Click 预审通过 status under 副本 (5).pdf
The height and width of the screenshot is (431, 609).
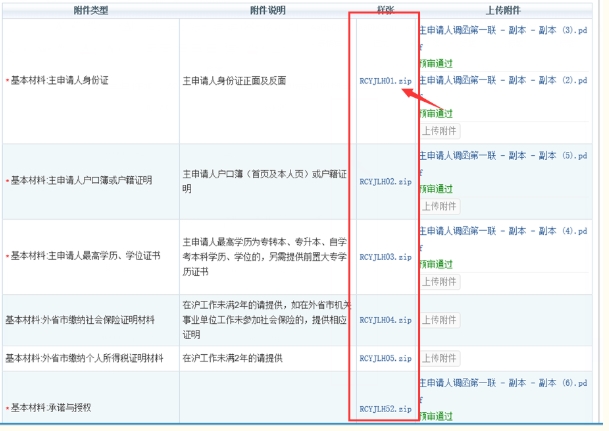pos(437,189)
